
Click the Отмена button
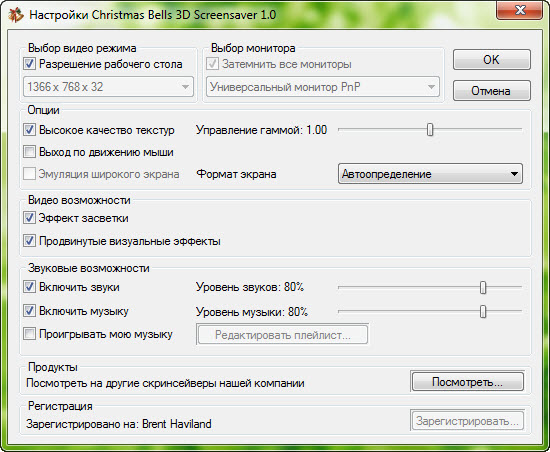point(491,91)
